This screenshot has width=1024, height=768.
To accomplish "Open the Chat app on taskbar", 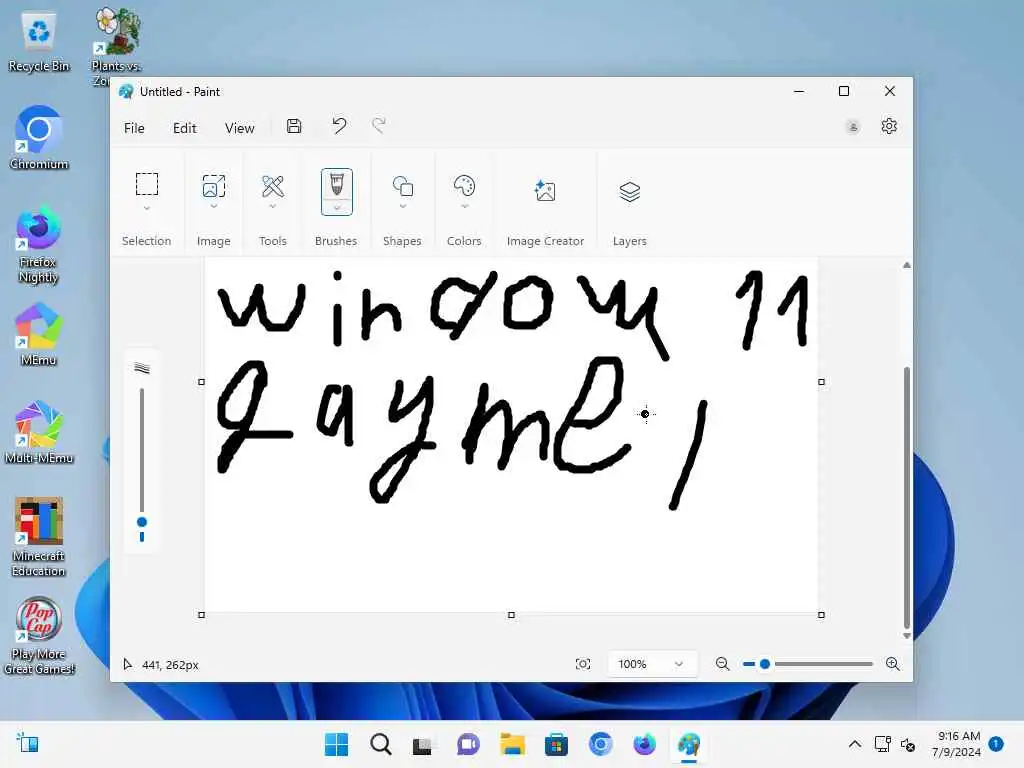I will coord(468,744).
